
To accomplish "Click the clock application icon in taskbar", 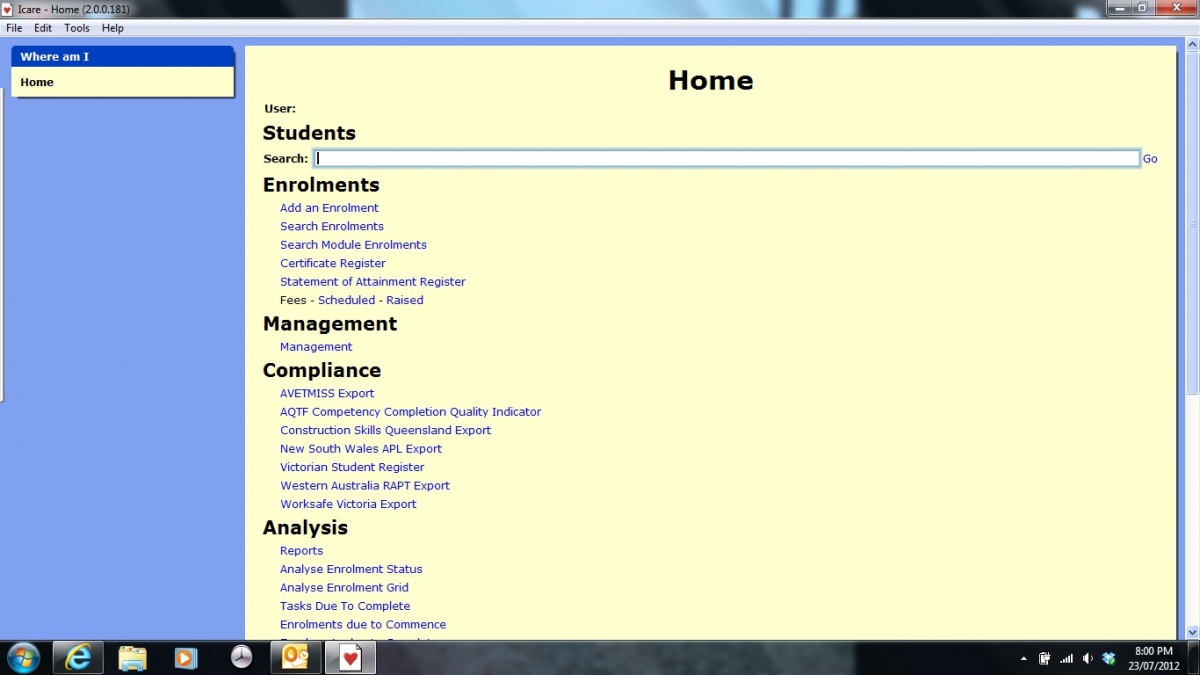I will 241,657.
